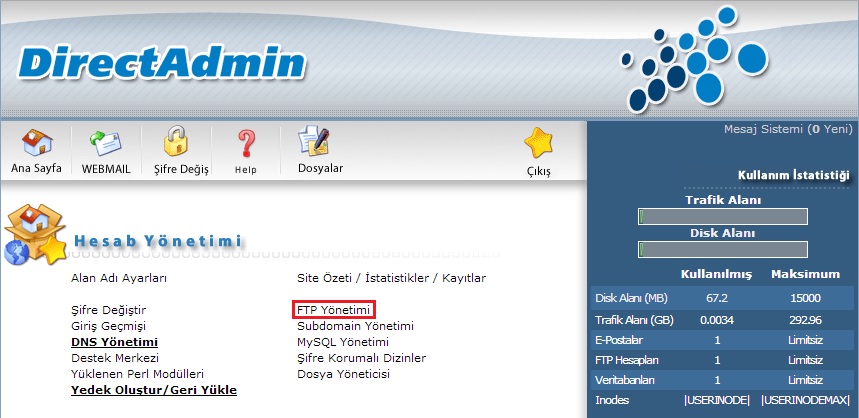Open the Help question mark icon

click(x=245, y=144)
